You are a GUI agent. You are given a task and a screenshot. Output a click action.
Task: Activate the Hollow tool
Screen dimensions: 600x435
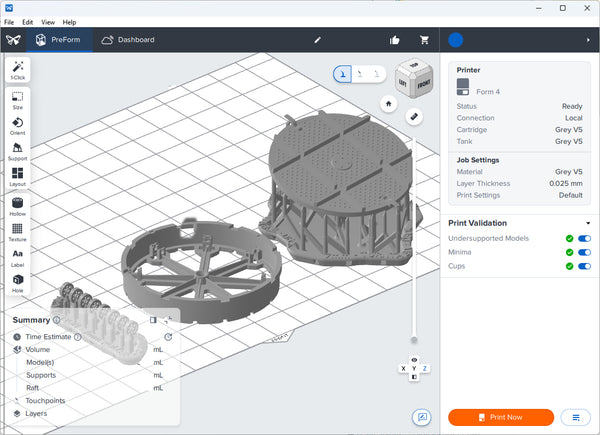click(x=18, y=204)
